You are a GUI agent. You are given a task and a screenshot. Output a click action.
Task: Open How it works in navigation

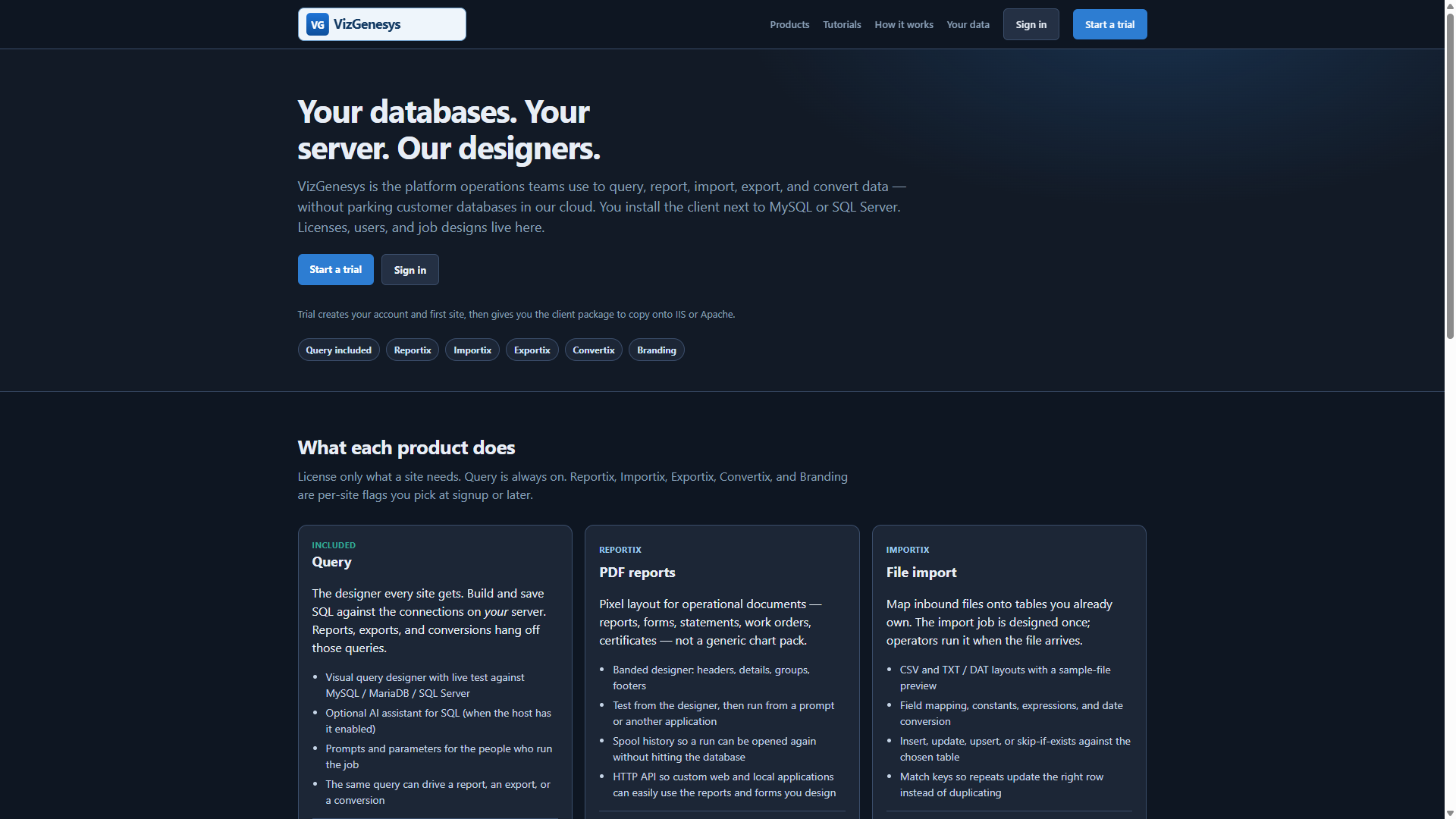[x=904, y=24]
